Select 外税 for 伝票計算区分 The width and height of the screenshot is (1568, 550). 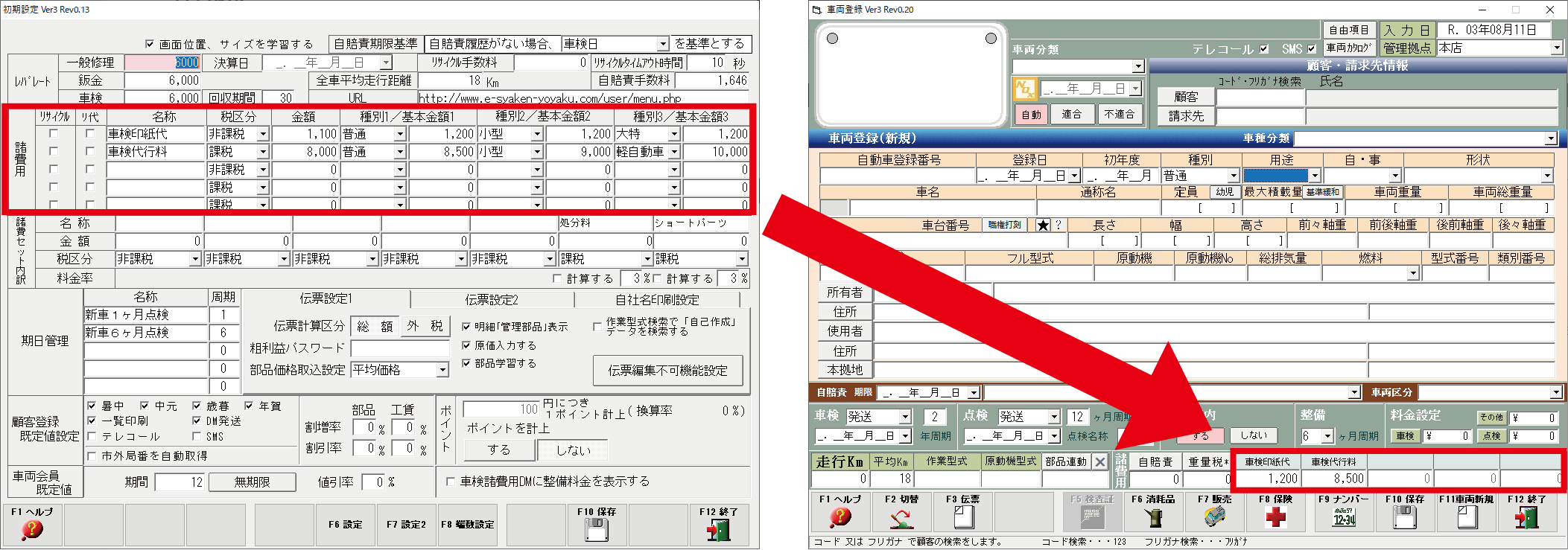(x=425, y=326)
